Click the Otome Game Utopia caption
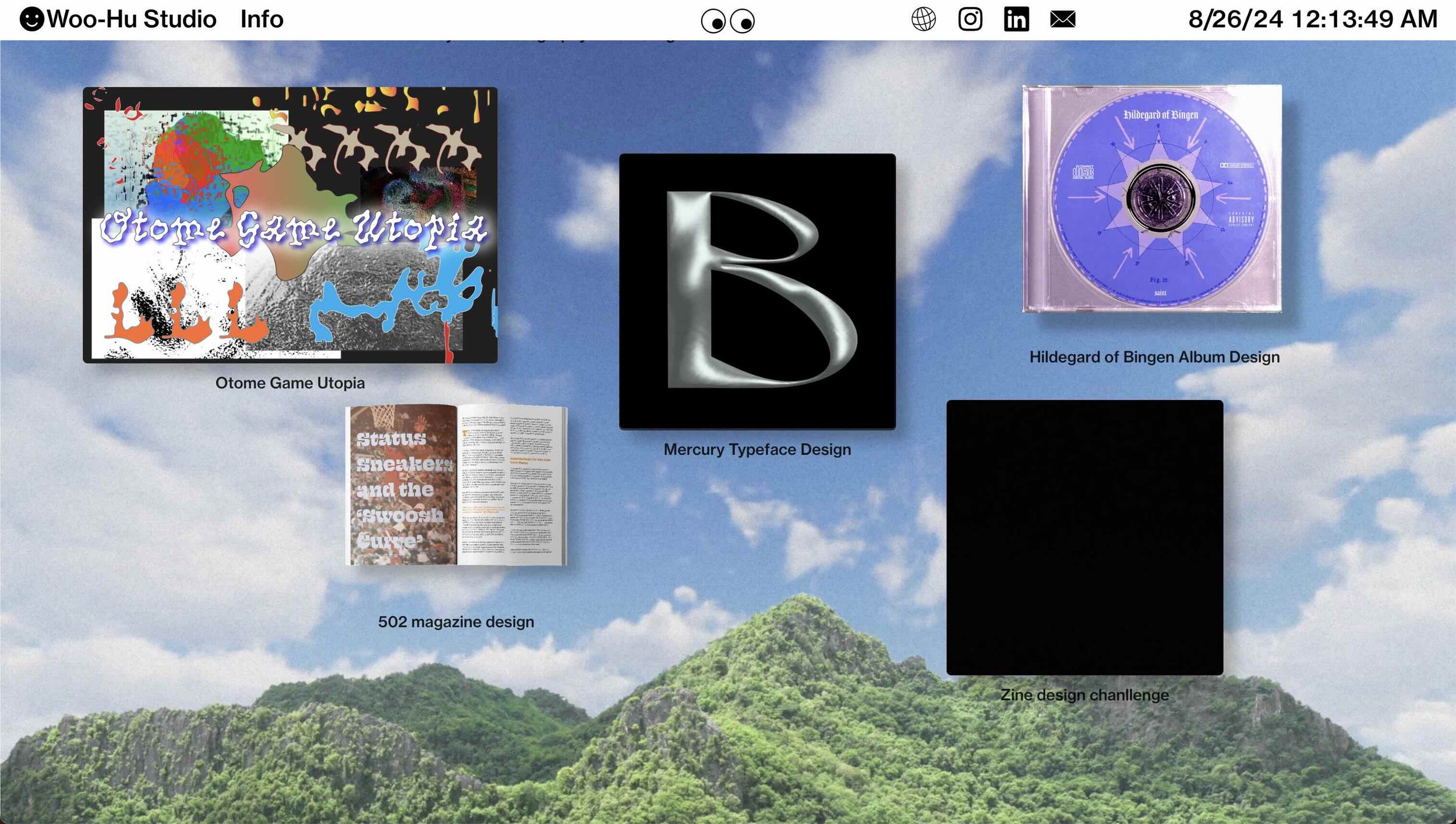Viewport: 1456px width, 824px height. click(x=290, y=383)
